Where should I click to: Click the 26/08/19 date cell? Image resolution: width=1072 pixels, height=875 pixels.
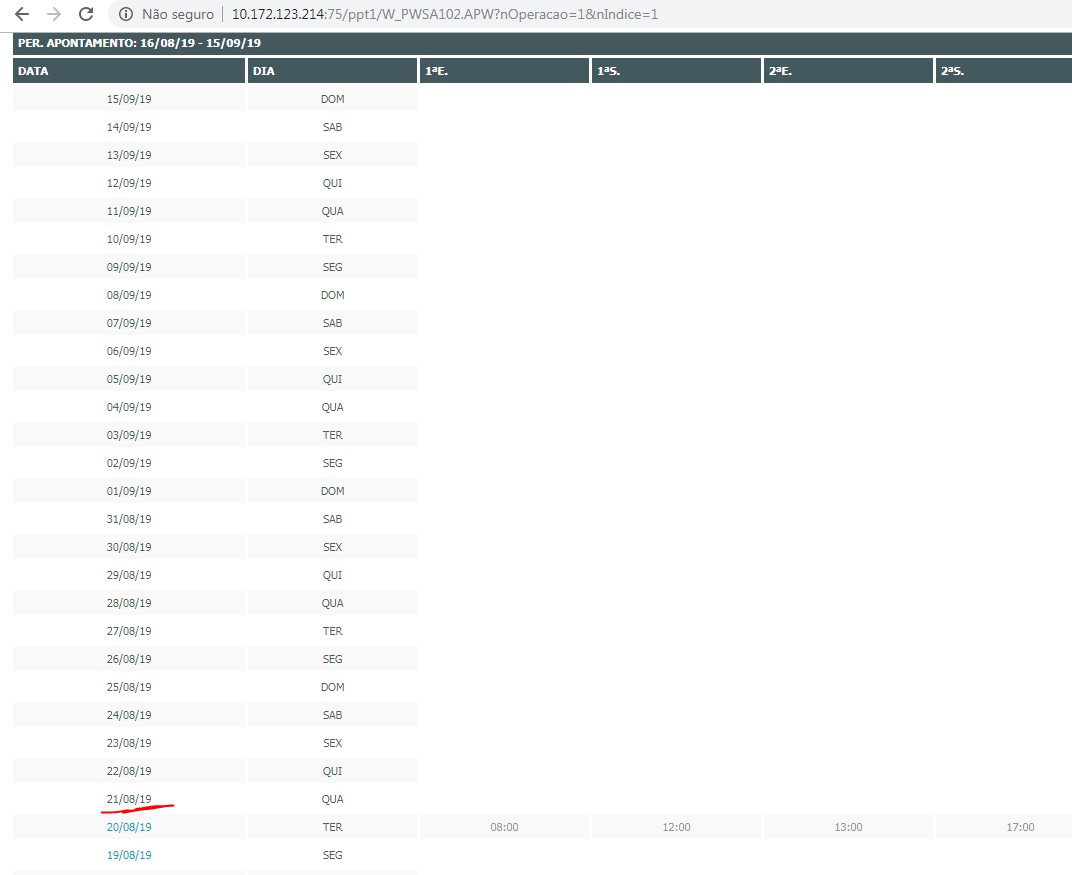coord(129,659)
